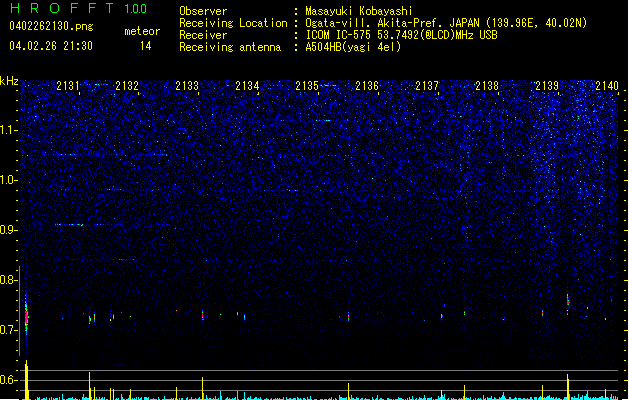Click the 0.8 frequency axis label
The height and width of the screenshot is (400, 629).
click(x=9, y=280)
